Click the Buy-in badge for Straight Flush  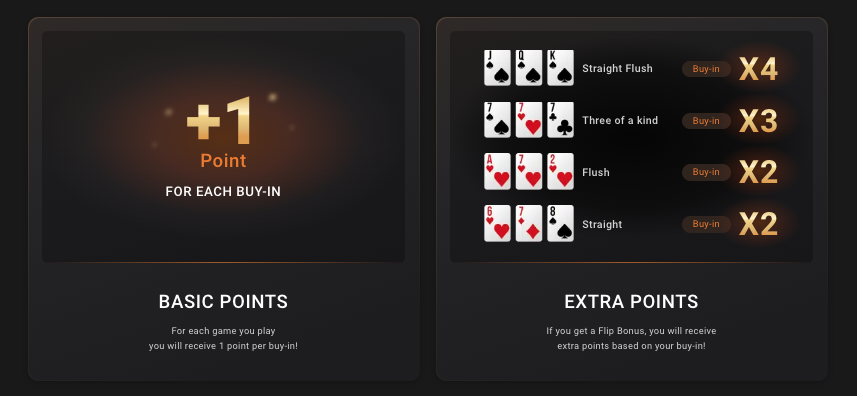tap(706, 69)
